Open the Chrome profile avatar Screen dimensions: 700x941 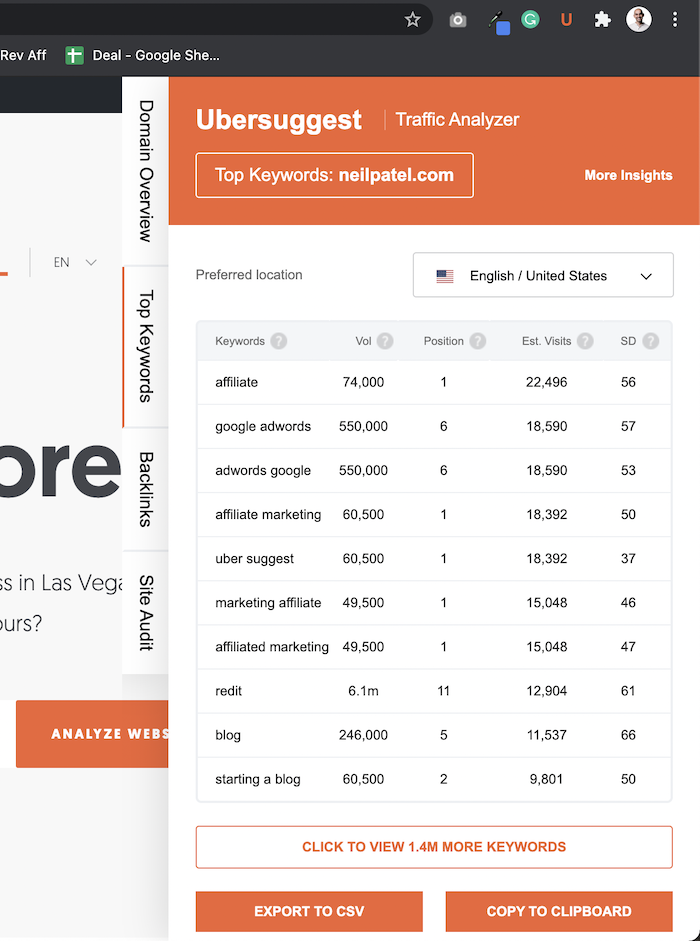point(639,20)
